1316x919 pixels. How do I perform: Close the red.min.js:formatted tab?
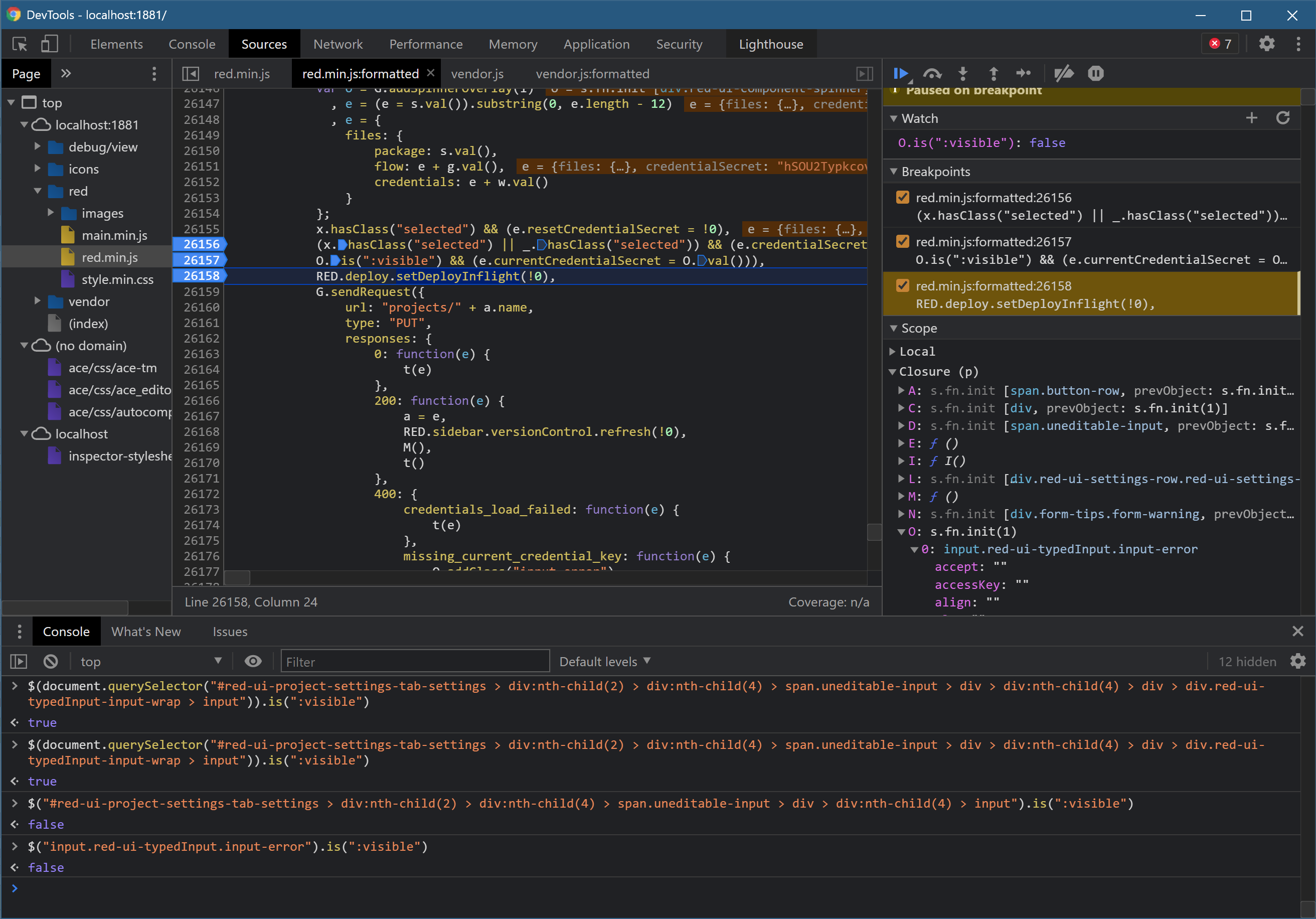pyautogui.click(x=430, y=73)
